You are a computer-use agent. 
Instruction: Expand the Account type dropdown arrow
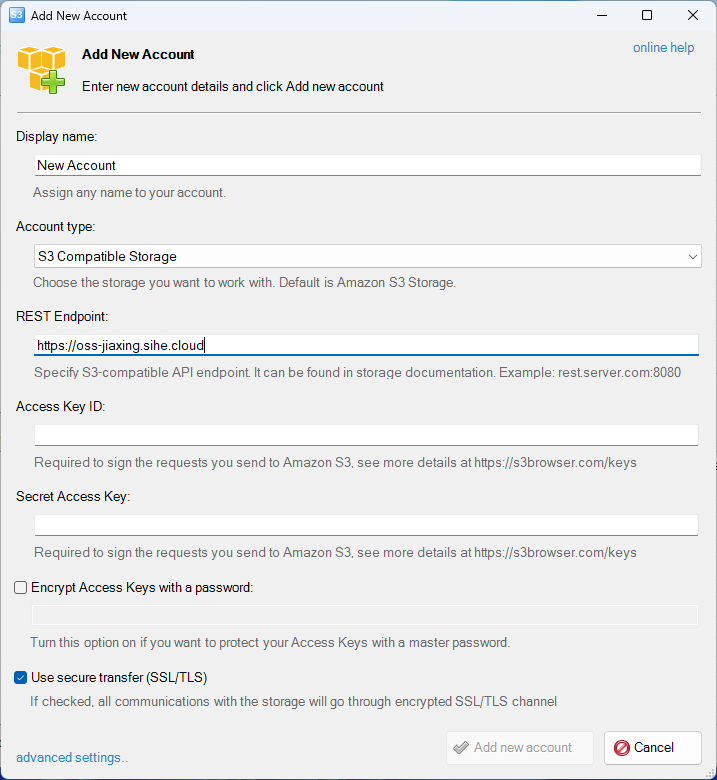(x=692, y=257)
